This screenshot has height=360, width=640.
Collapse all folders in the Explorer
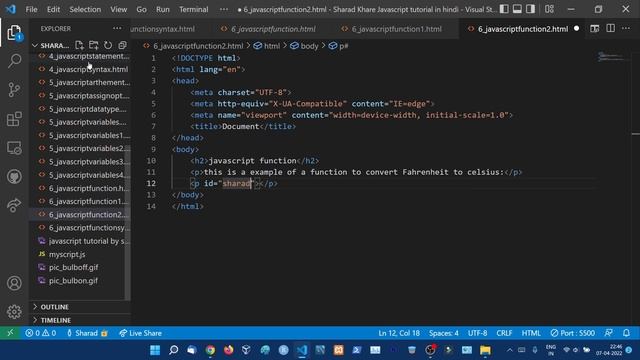[x=122, y=45]
